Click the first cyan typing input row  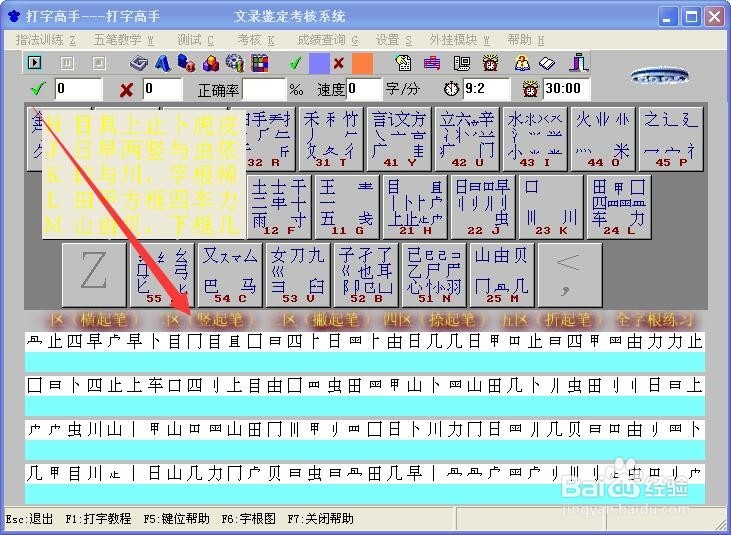tap(365, 362)
